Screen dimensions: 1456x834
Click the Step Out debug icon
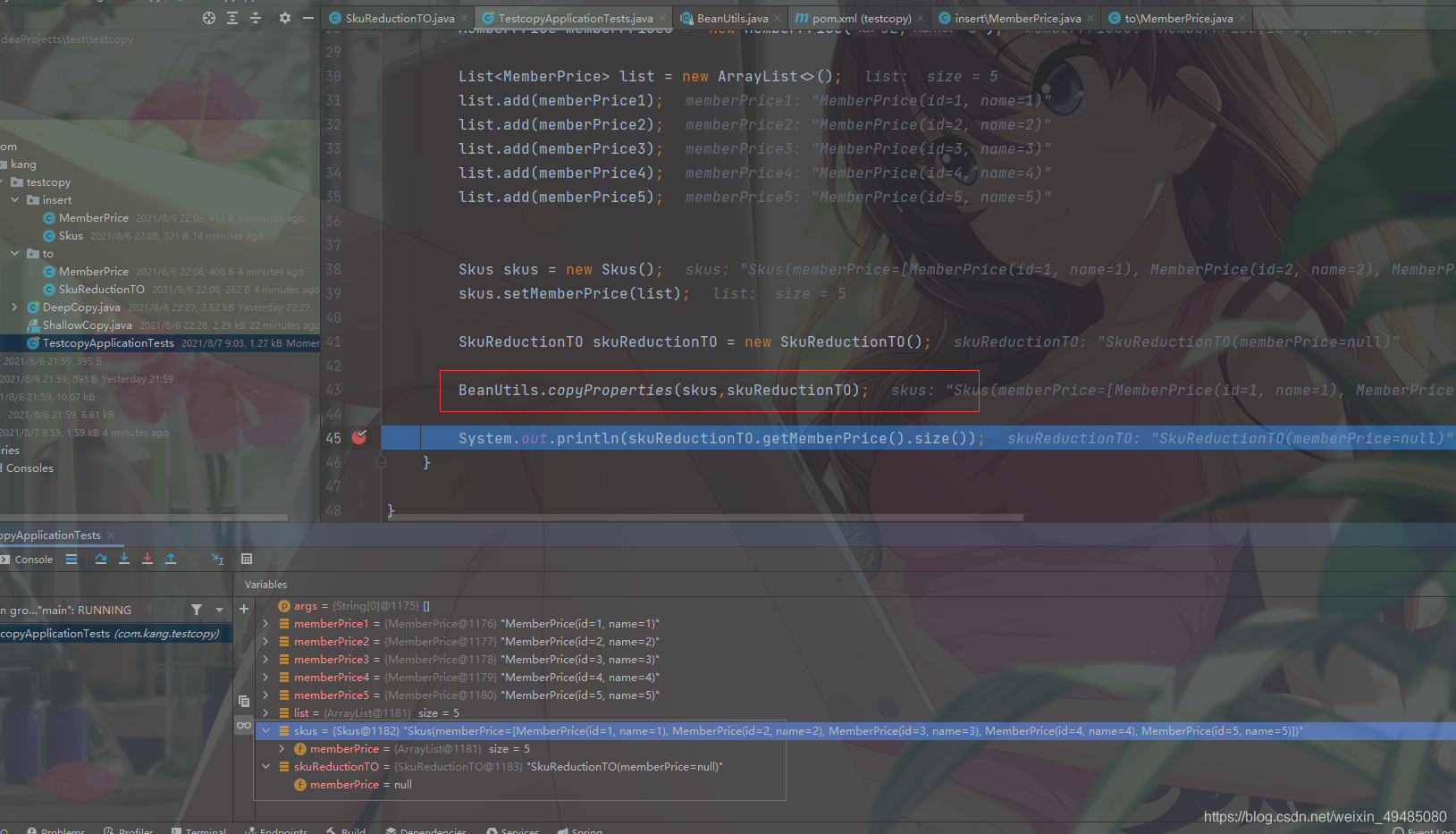click(171, 559)
